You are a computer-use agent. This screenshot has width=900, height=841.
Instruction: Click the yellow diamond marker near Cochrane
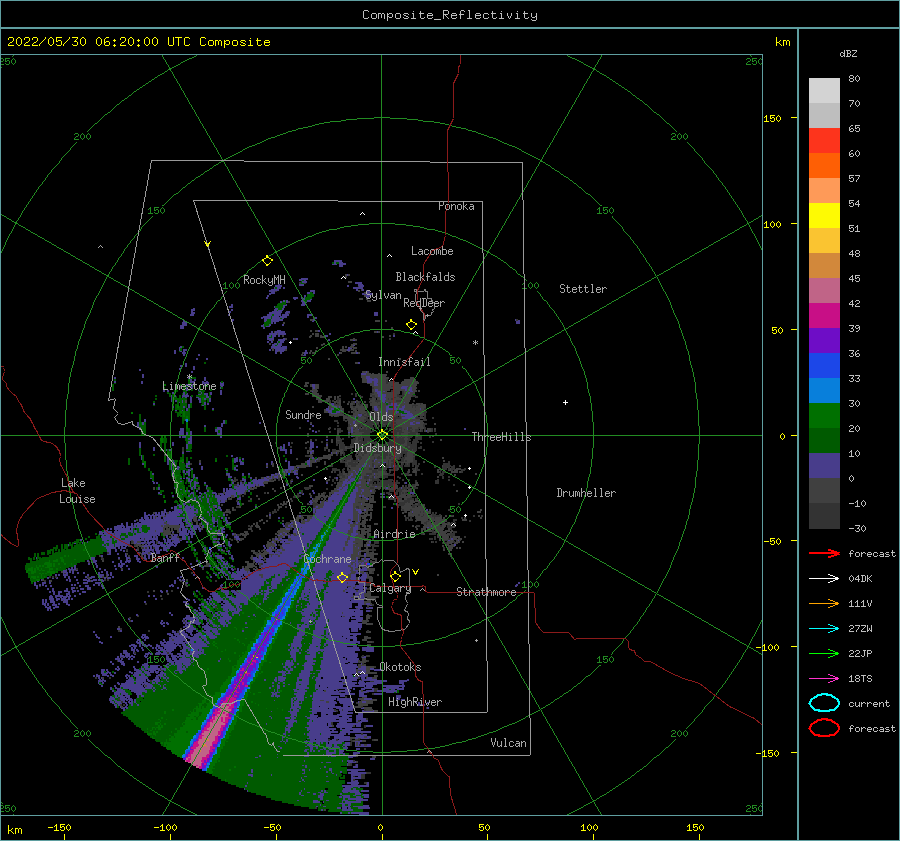[343, 577]
